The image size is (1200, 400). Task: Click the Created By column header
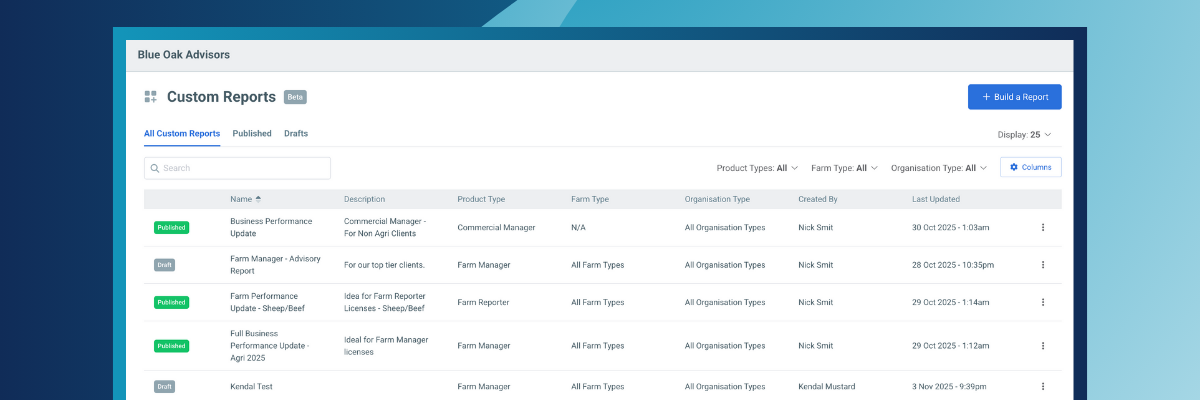818,199
